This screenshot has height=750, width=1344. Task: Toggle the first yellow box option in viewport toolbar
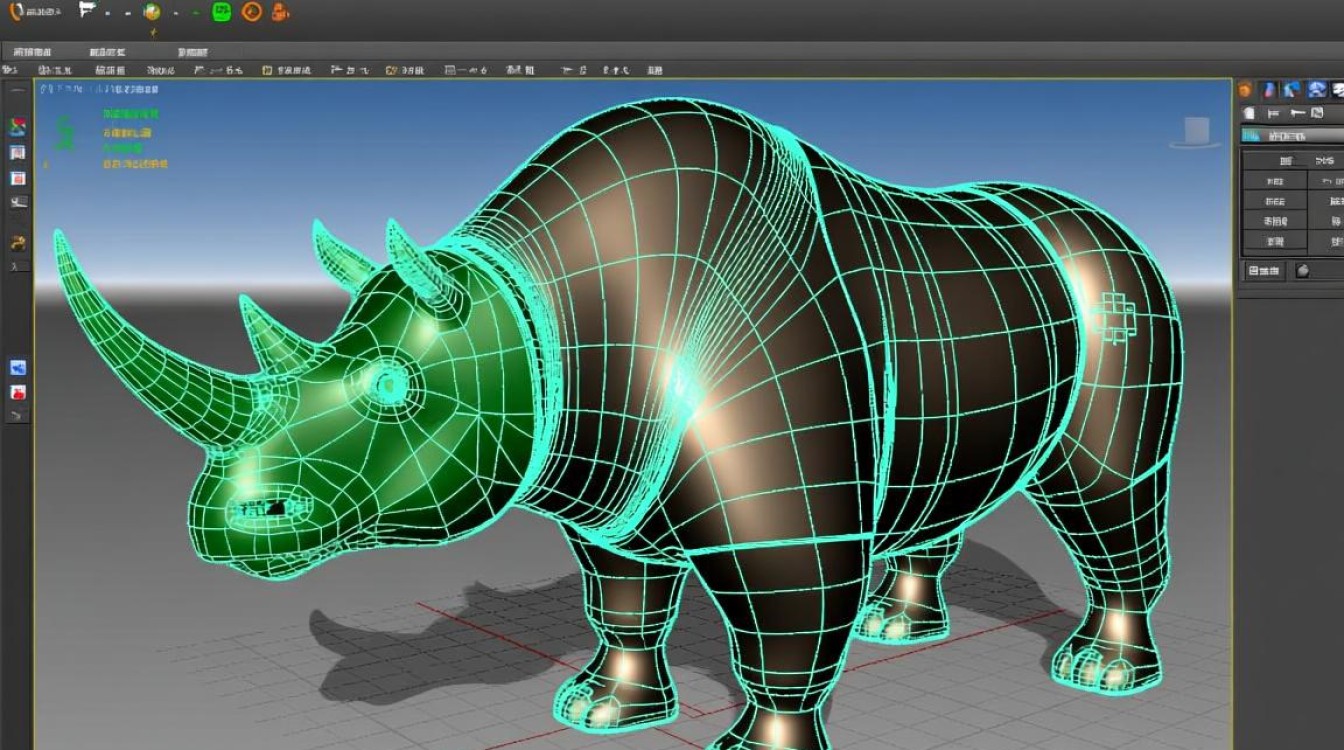pos(267,71)
